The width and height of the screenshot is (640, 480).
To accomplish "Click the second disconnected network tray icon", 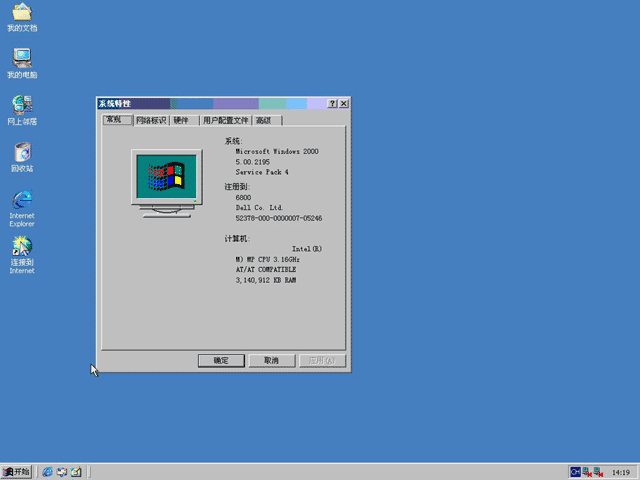I will (598, 472).
